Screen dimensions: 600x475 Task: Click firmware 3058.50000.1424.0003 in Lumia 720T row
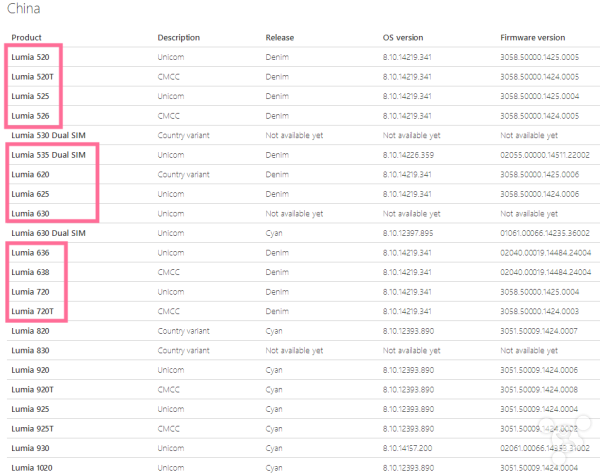pos(540,311)
